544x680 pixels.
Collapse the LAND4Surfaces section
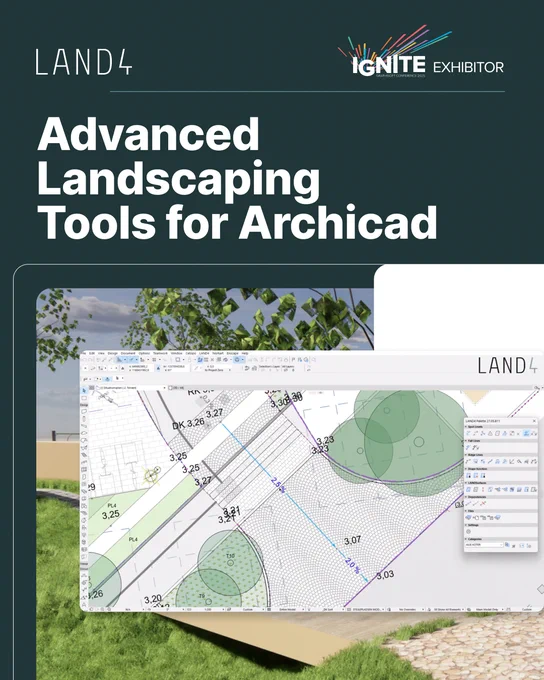(x=465, y=483)
